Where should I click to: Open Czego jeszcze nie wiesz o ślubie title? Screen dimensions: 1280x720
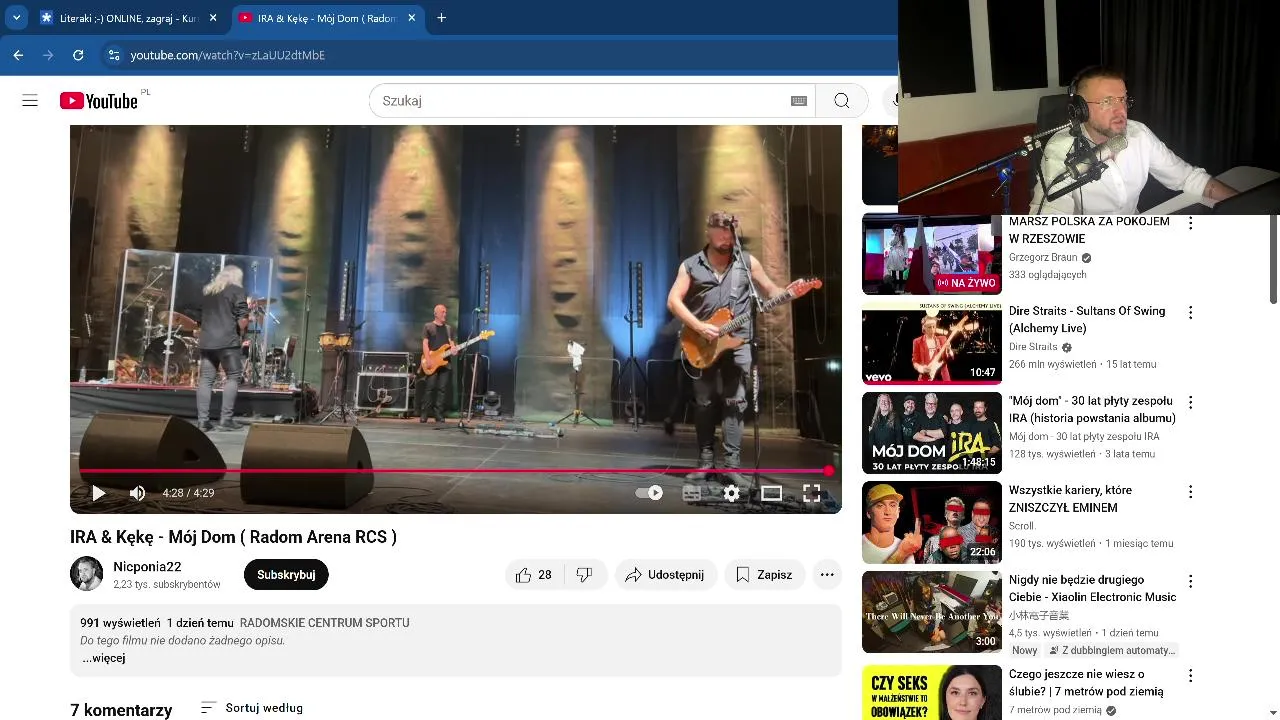(1086, 683)
